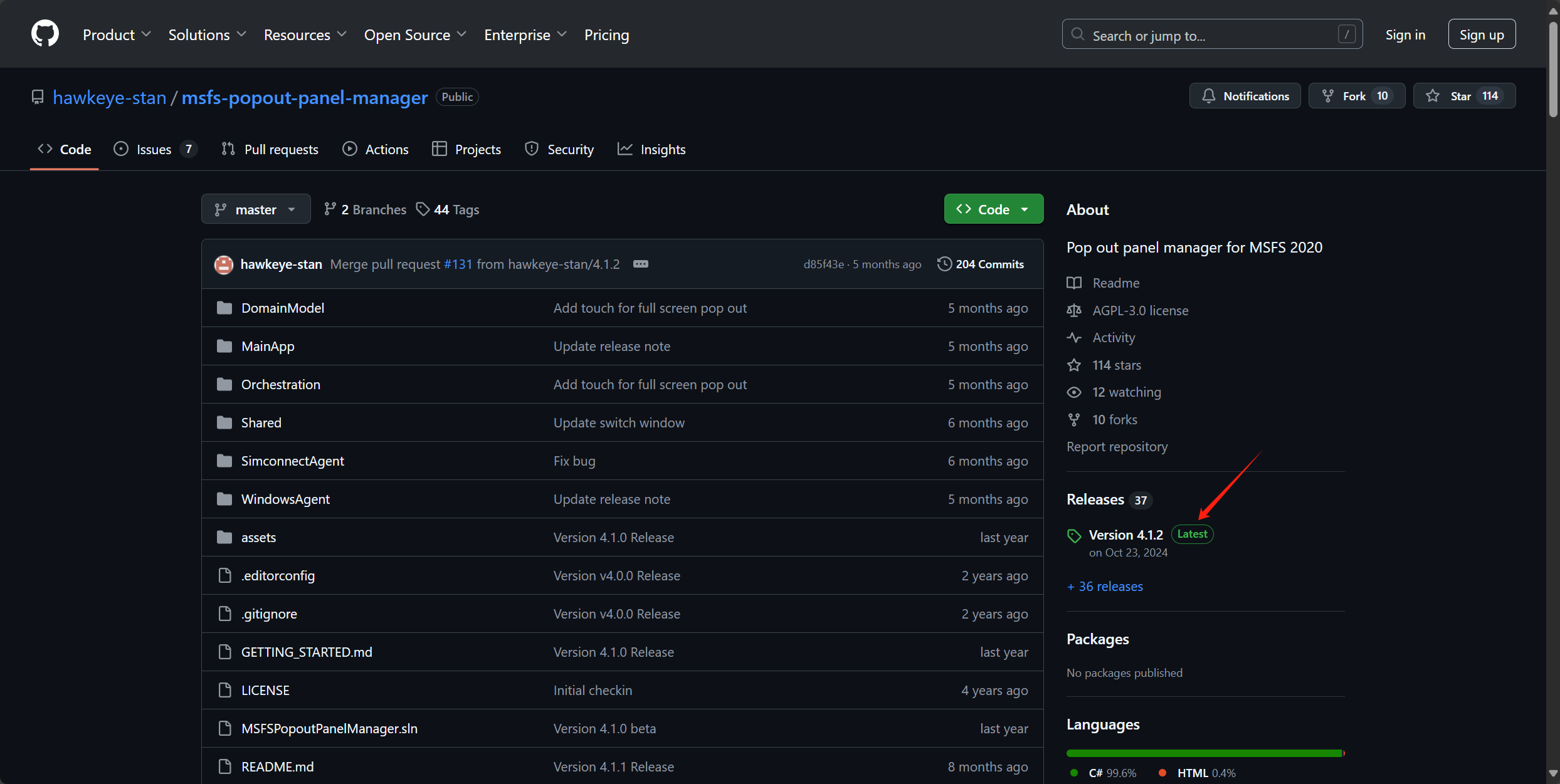Expand the commit message ellipsis button
Image resolution: width=1560 pixels, height=784 pixels.
tap(640, 264)
